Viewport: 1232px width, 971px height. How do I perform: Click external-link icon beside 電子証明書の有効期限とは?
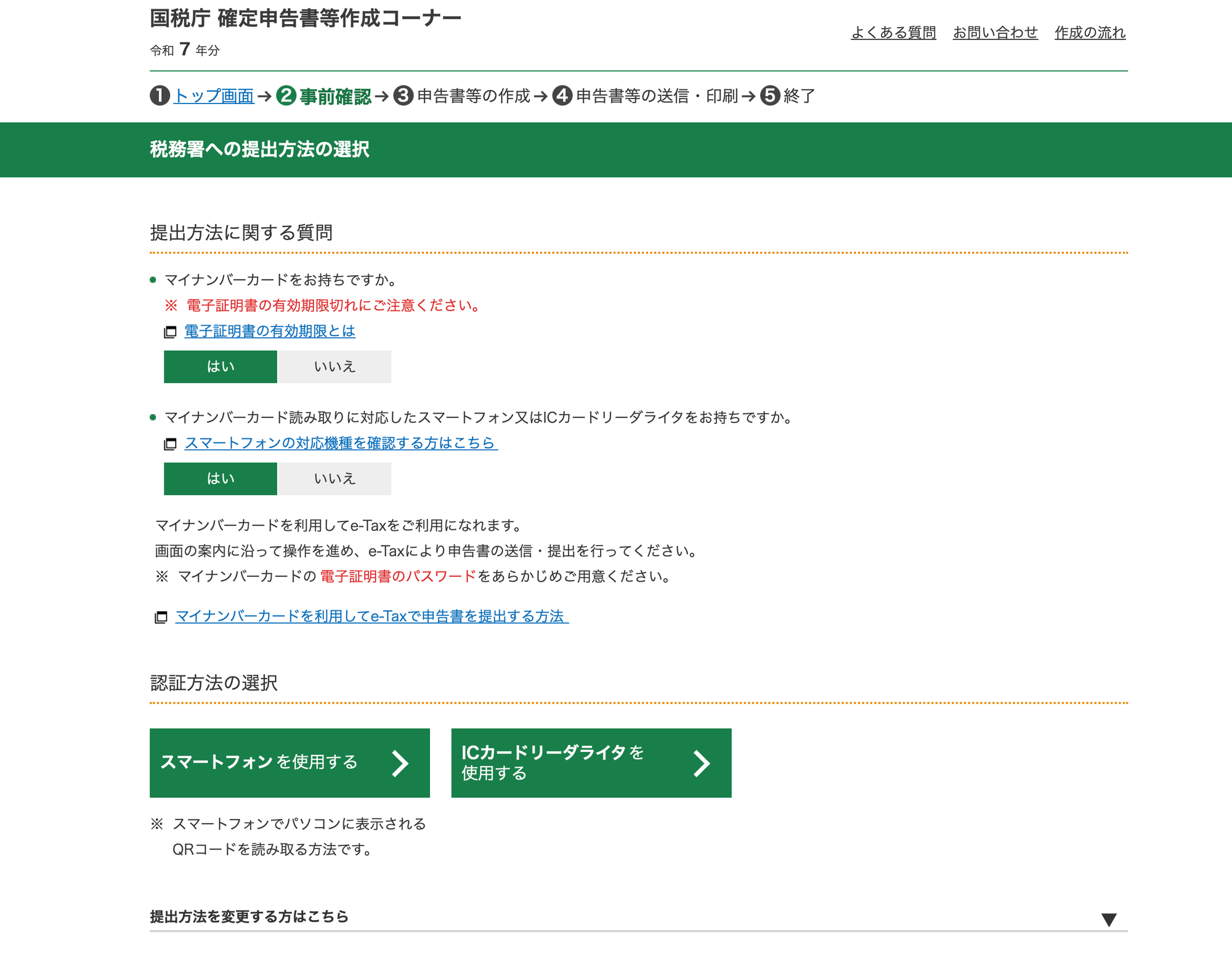coord(170,332)
